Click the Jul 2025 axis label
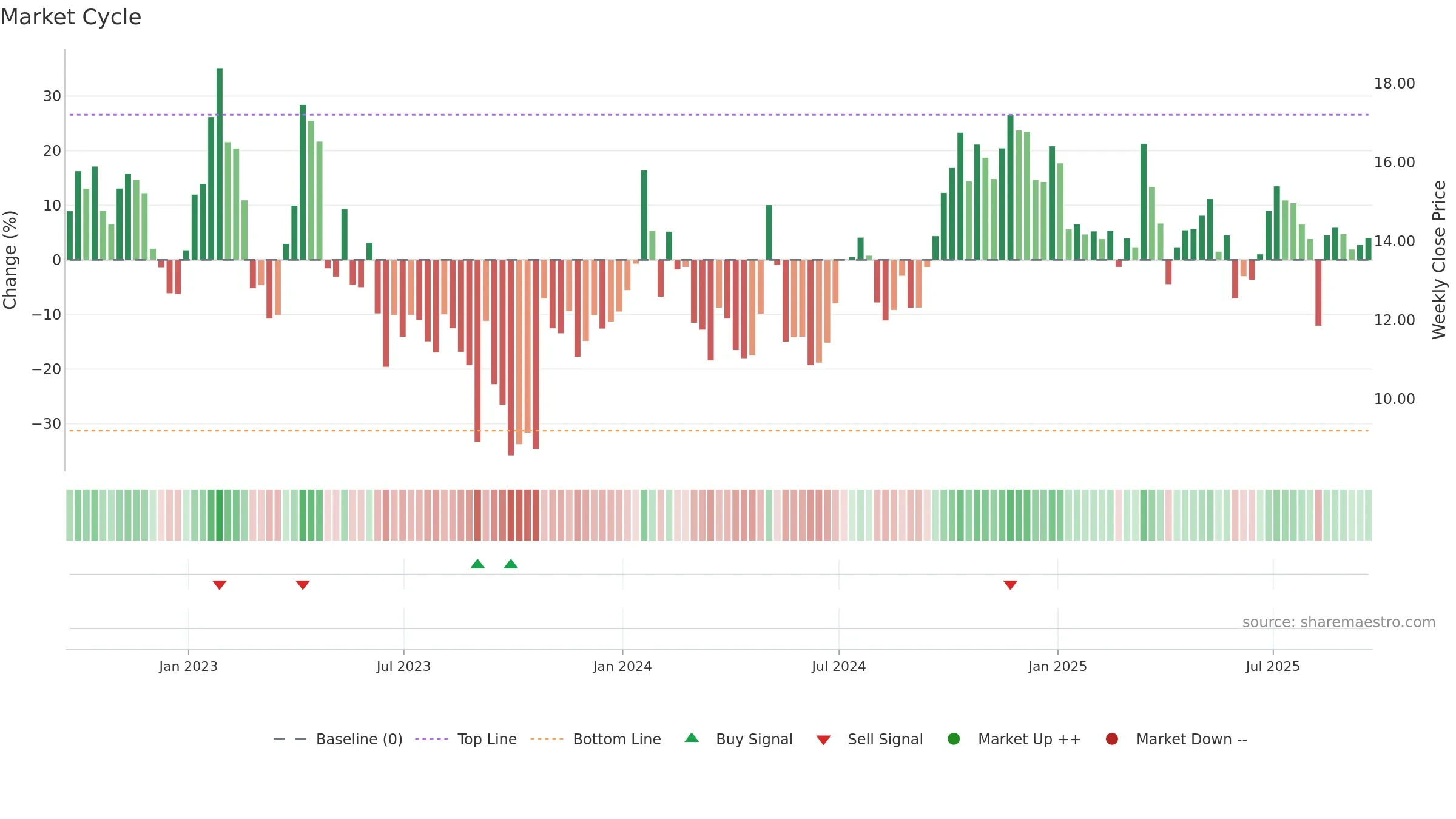This screenshot has height=819, width=1456. (1273, 667)
